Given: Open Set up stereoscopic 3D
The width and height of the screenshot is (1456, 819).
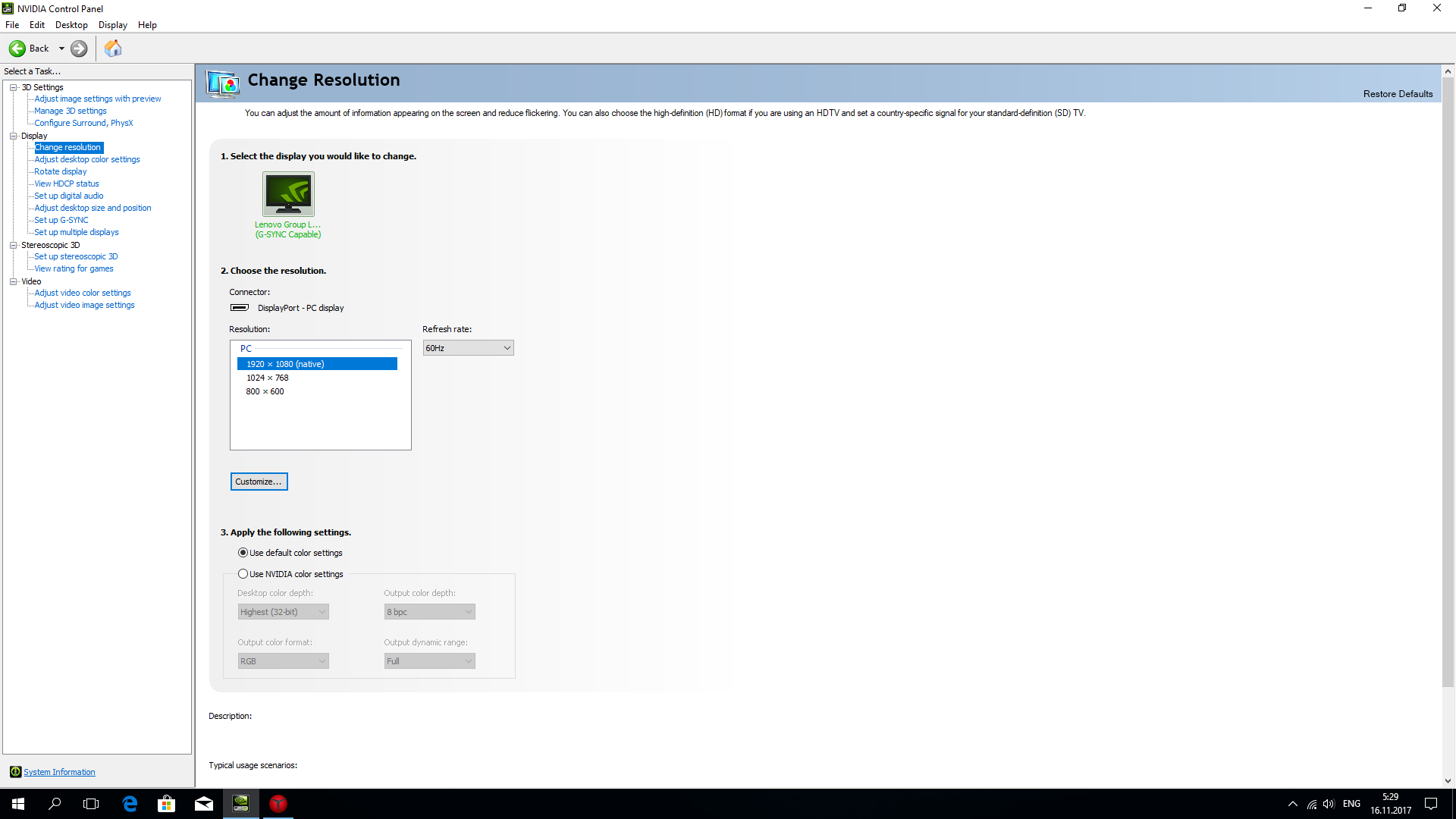Looking at the screenshot, I should point(76,256).
